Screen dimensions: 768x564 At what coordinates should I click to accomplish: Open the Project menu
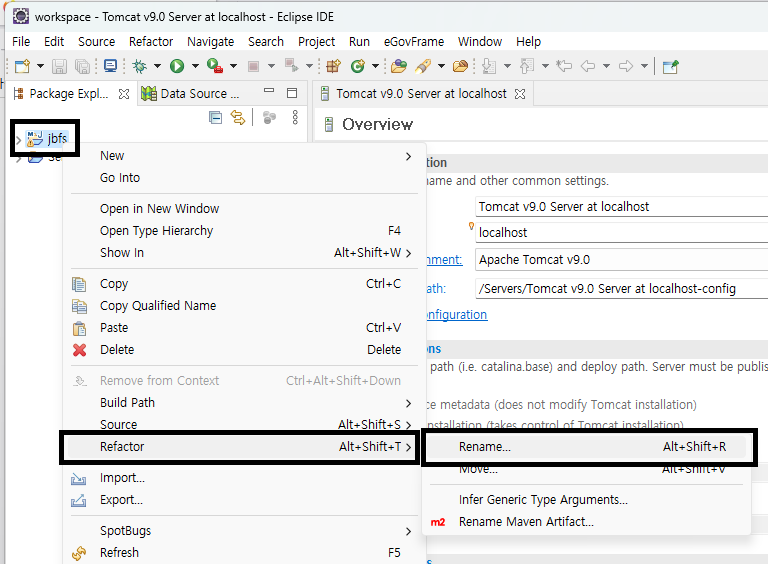[316, 42]
